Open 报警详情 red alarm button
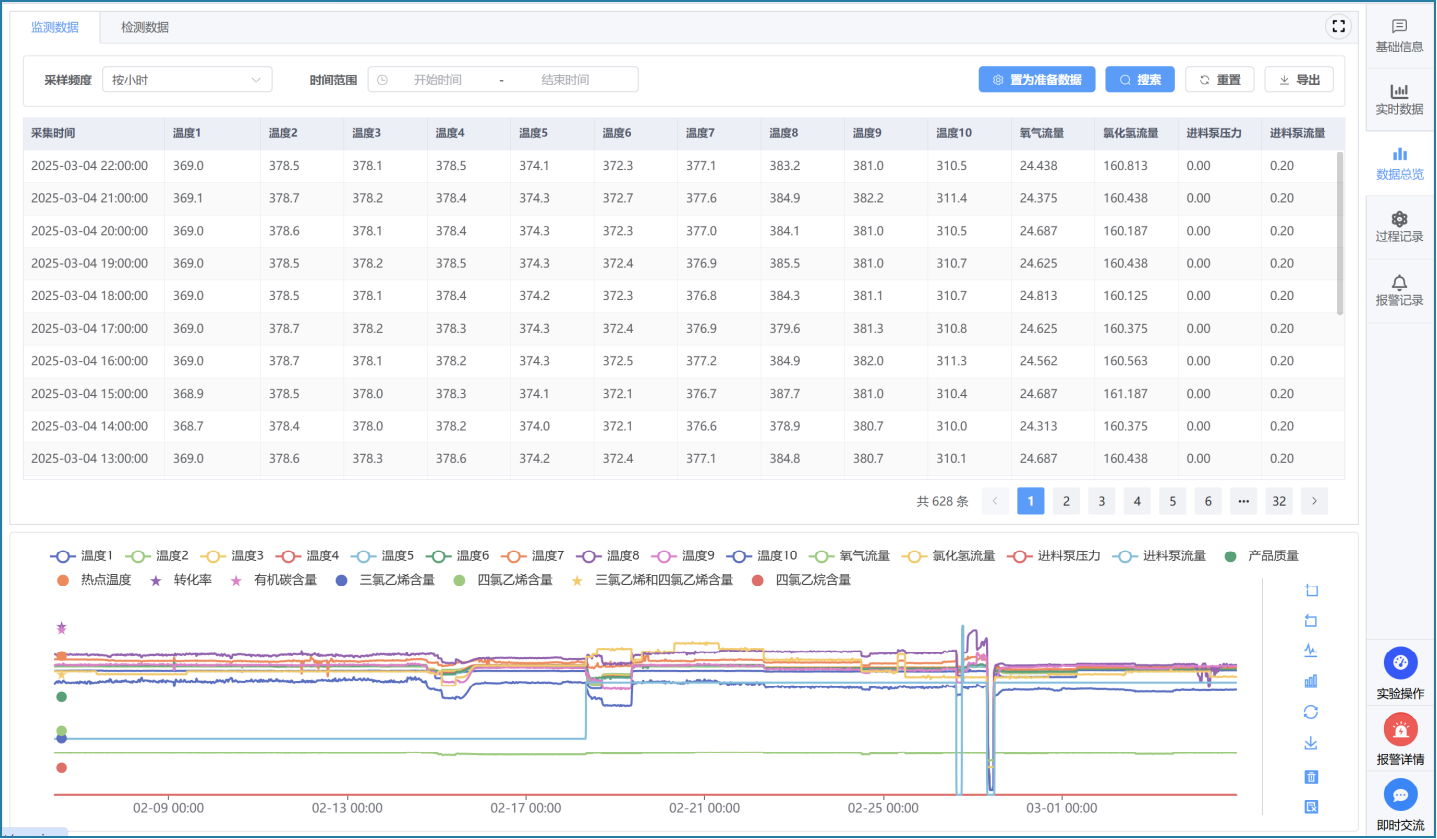 [x=1400, y=729]
